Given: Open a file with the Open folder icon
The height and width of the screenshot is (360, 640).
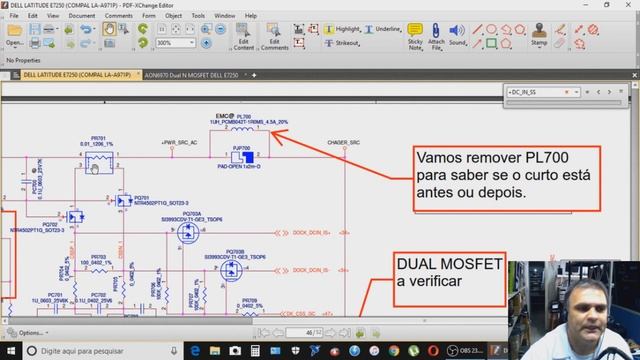Looking at the screenshot, I should click(15, 31).
